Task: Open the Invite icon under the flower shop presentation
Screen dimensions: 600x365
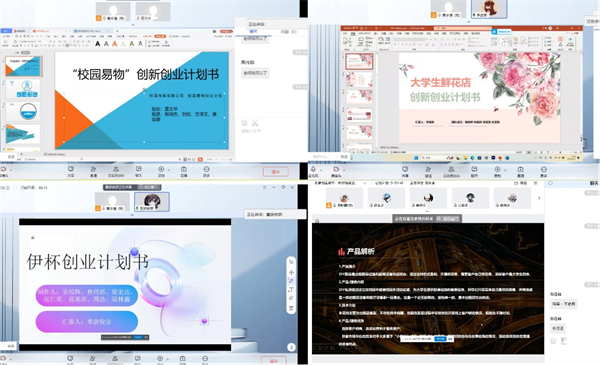Action: [x=428, y=171]
